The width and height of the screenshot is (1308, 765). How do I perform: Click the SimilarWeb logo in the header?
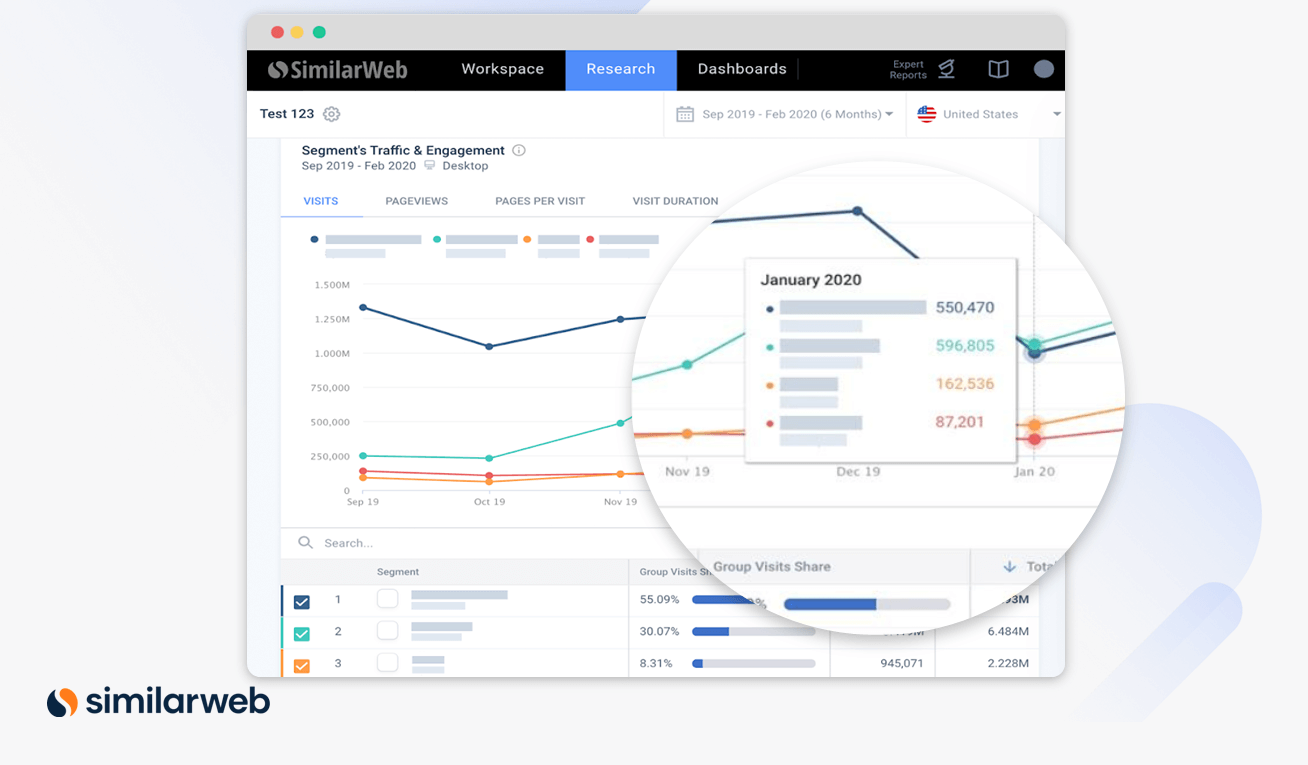(x=336, y=70)
